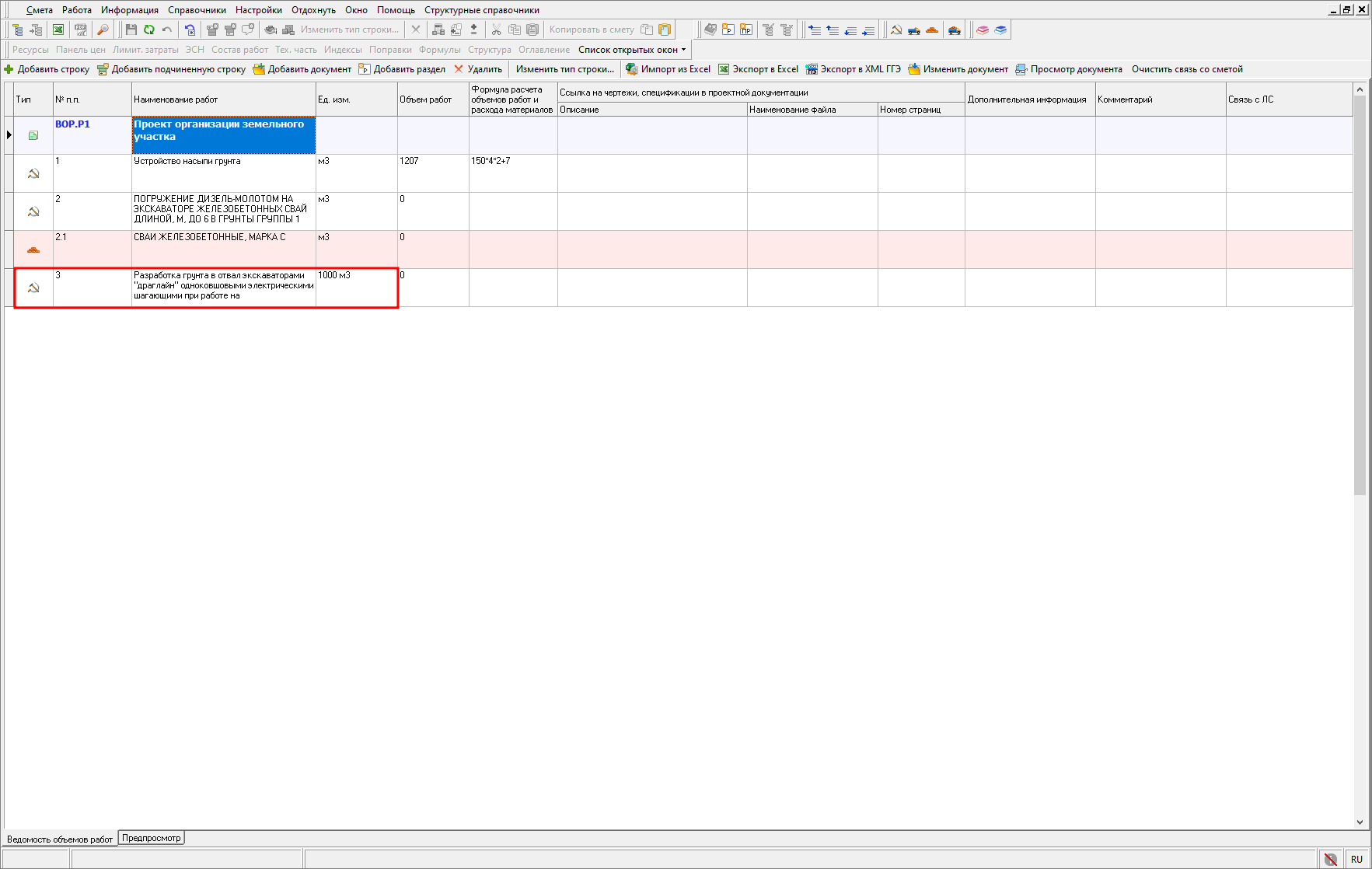1372x869 pixels.
Task: Click the orange bricks materials icon in toolbar
Action: [x=932, y=30]
